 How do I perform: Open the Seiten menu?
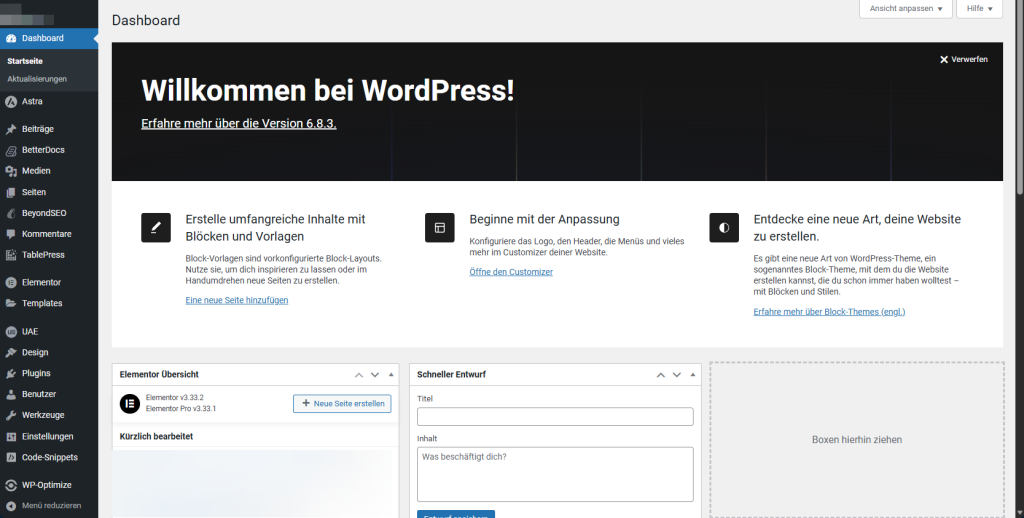[49, 193]
